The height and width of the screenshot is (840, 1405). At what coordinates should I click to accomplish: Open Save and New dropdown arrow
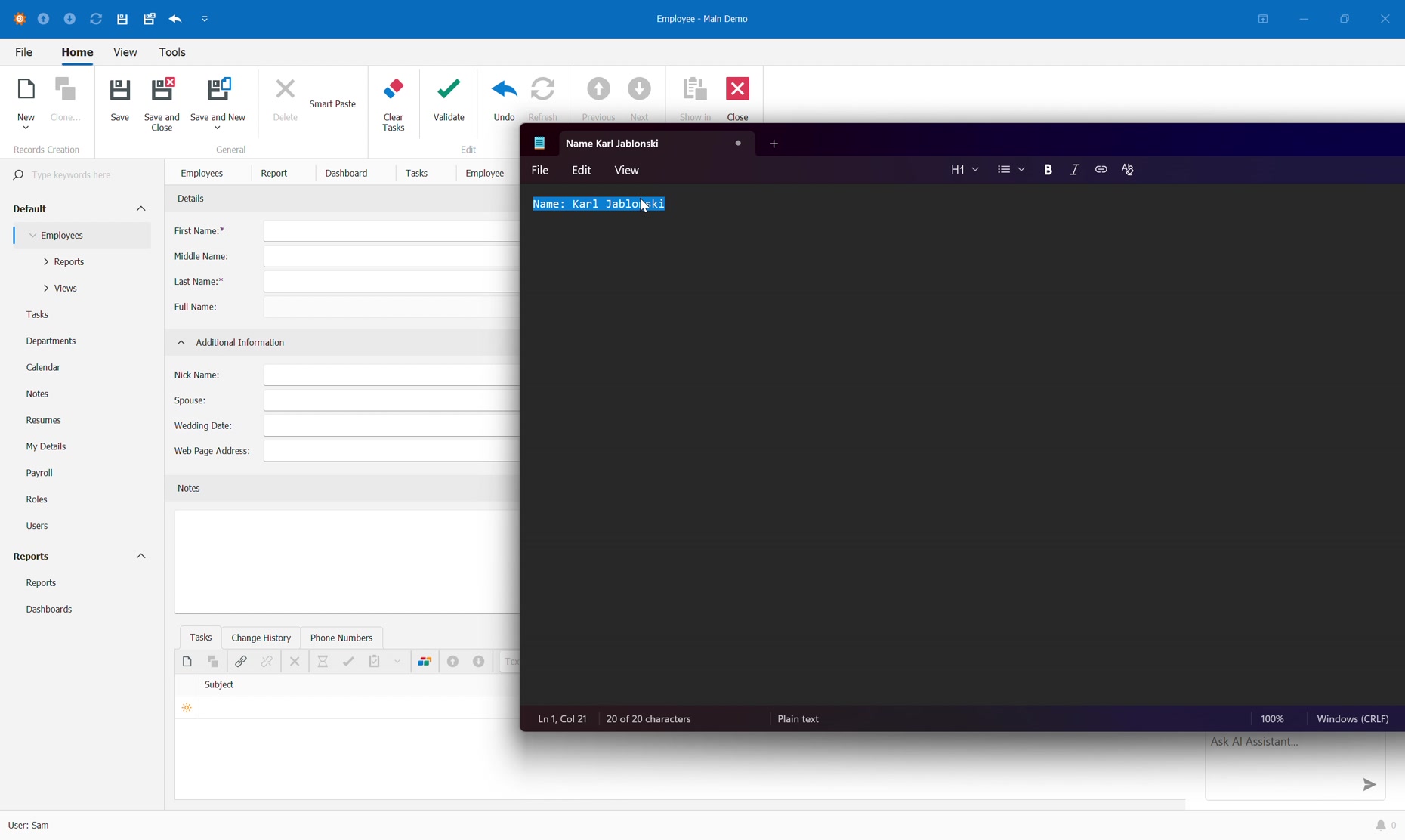click(218, 128)
